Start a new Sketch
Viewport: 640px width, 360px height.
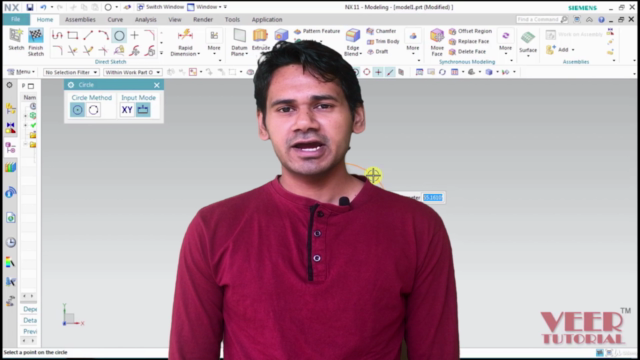[16, 39]
